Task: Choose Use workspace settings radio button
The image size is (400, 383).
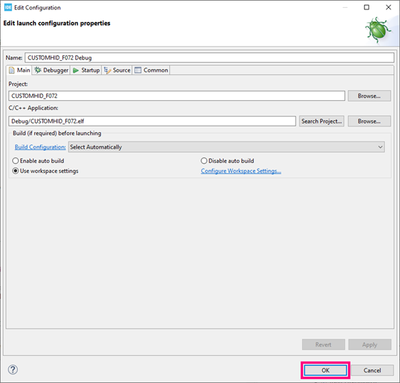Action: (x=15, y=171)
